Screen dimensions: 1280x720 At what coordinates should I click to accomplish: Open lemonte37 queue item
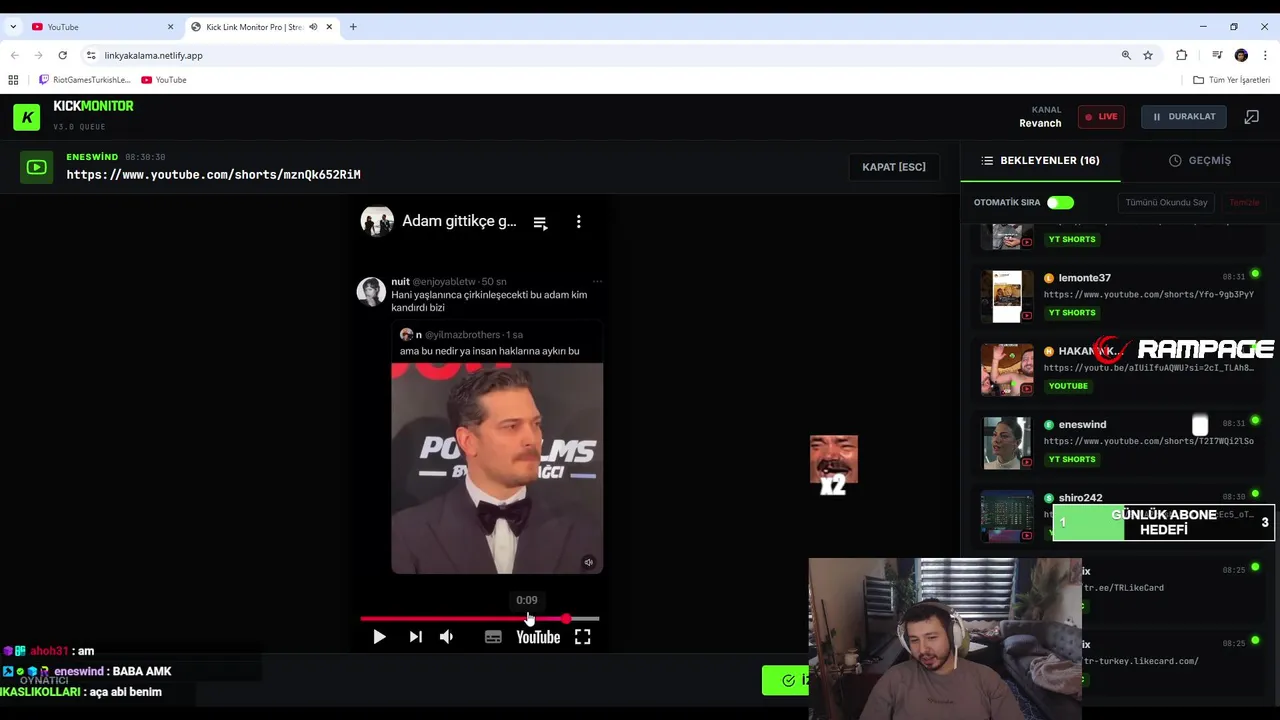(x=1120, y=296)
